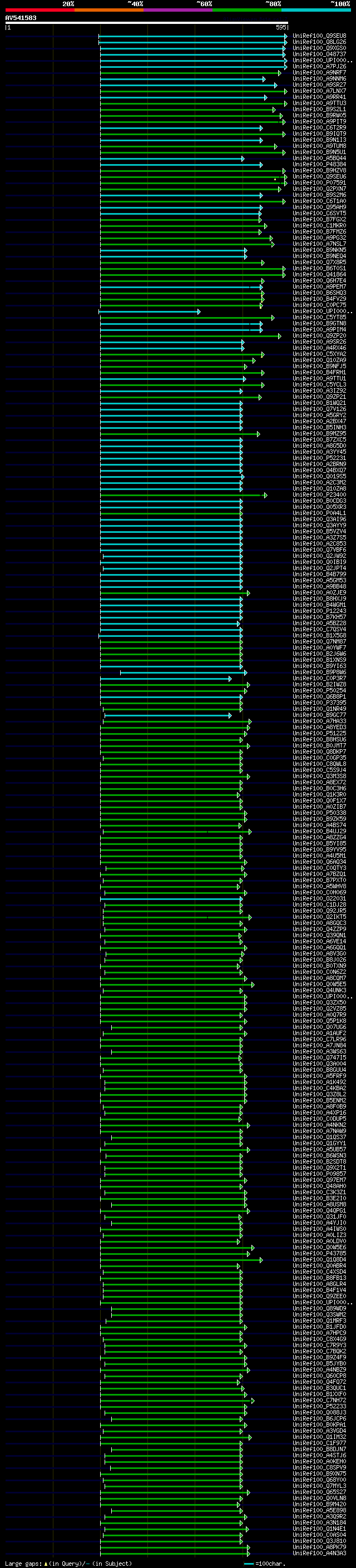Select UniRef100_P52231 entry
Viewport: 356px width, 1568px height.
319,458
